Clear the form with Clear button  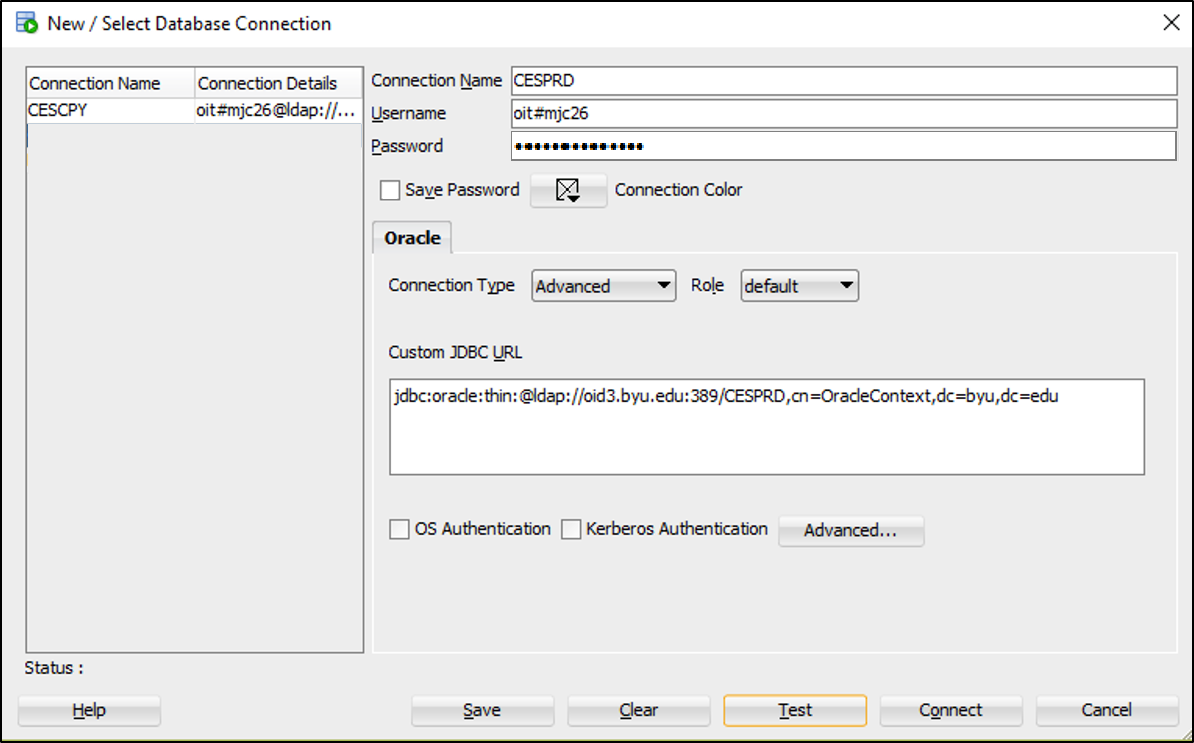638,710
